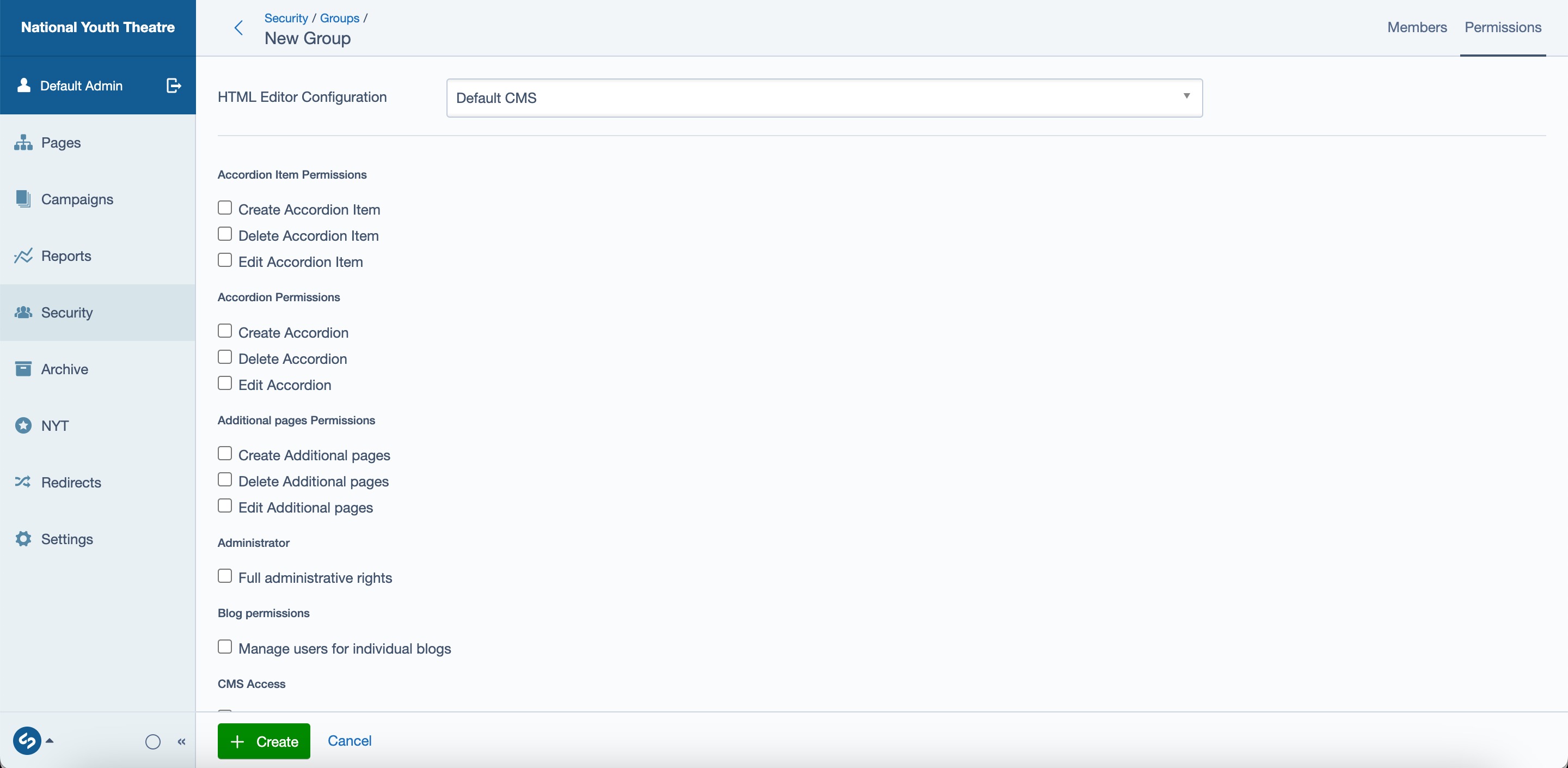Collapse the sidebar with double chevron
Viewport: 1568px width, 768px height.
tap(181, 741)
